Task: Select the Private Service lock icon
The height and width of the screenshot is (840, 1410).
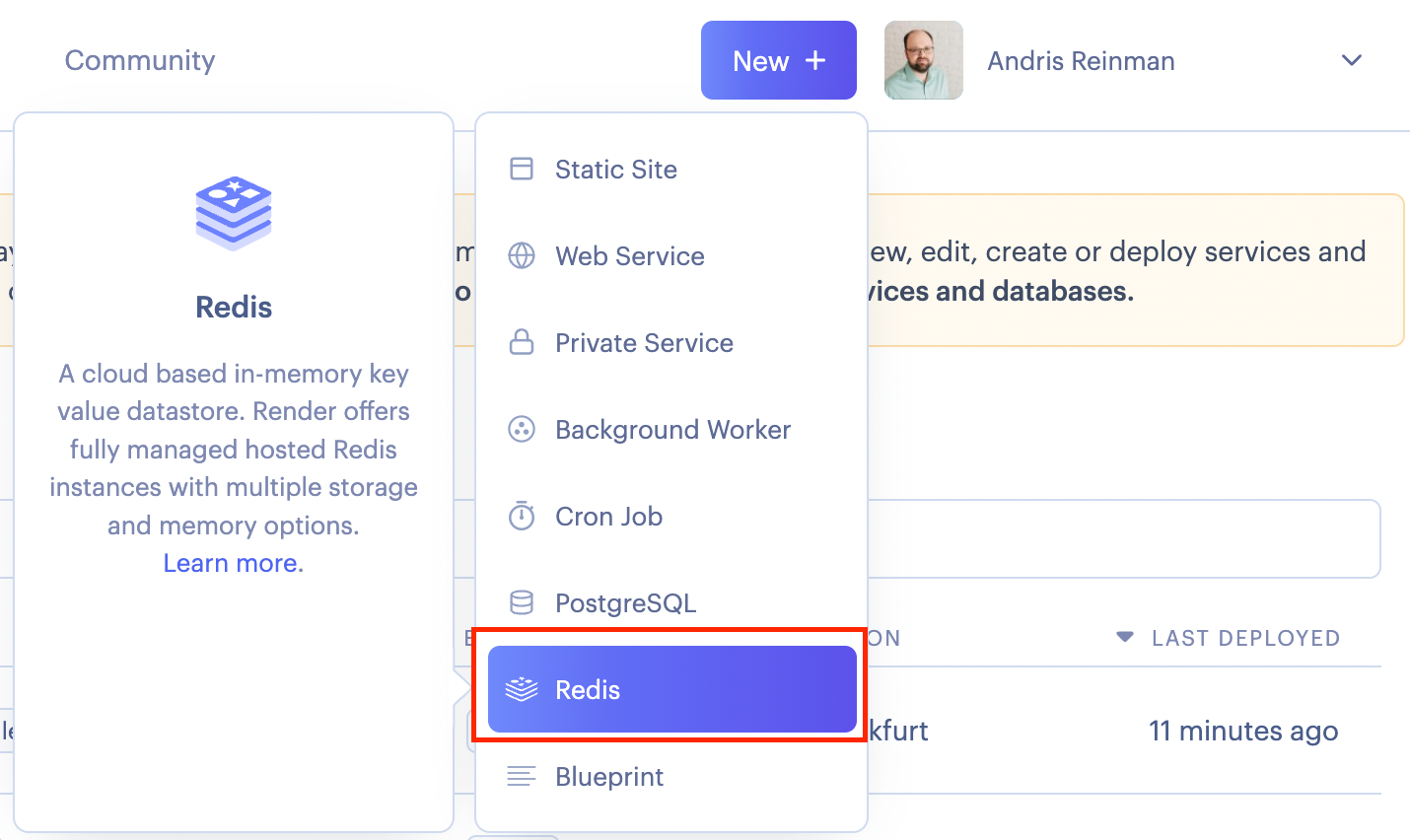Action: click(x=521, y=342)
